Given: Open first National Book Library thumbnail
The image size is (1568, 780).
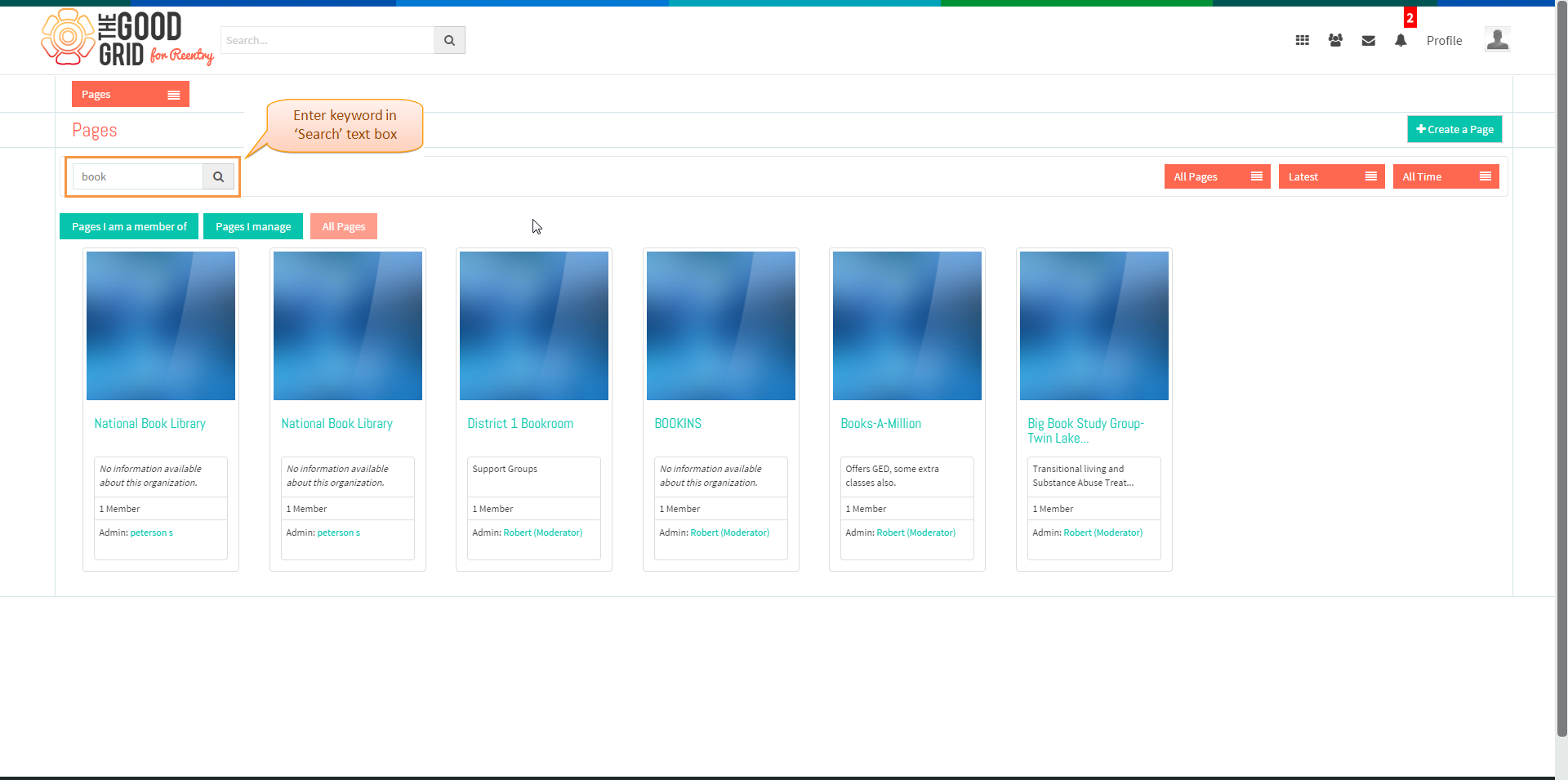Looking at the screenshot, I should click(161, 326).
